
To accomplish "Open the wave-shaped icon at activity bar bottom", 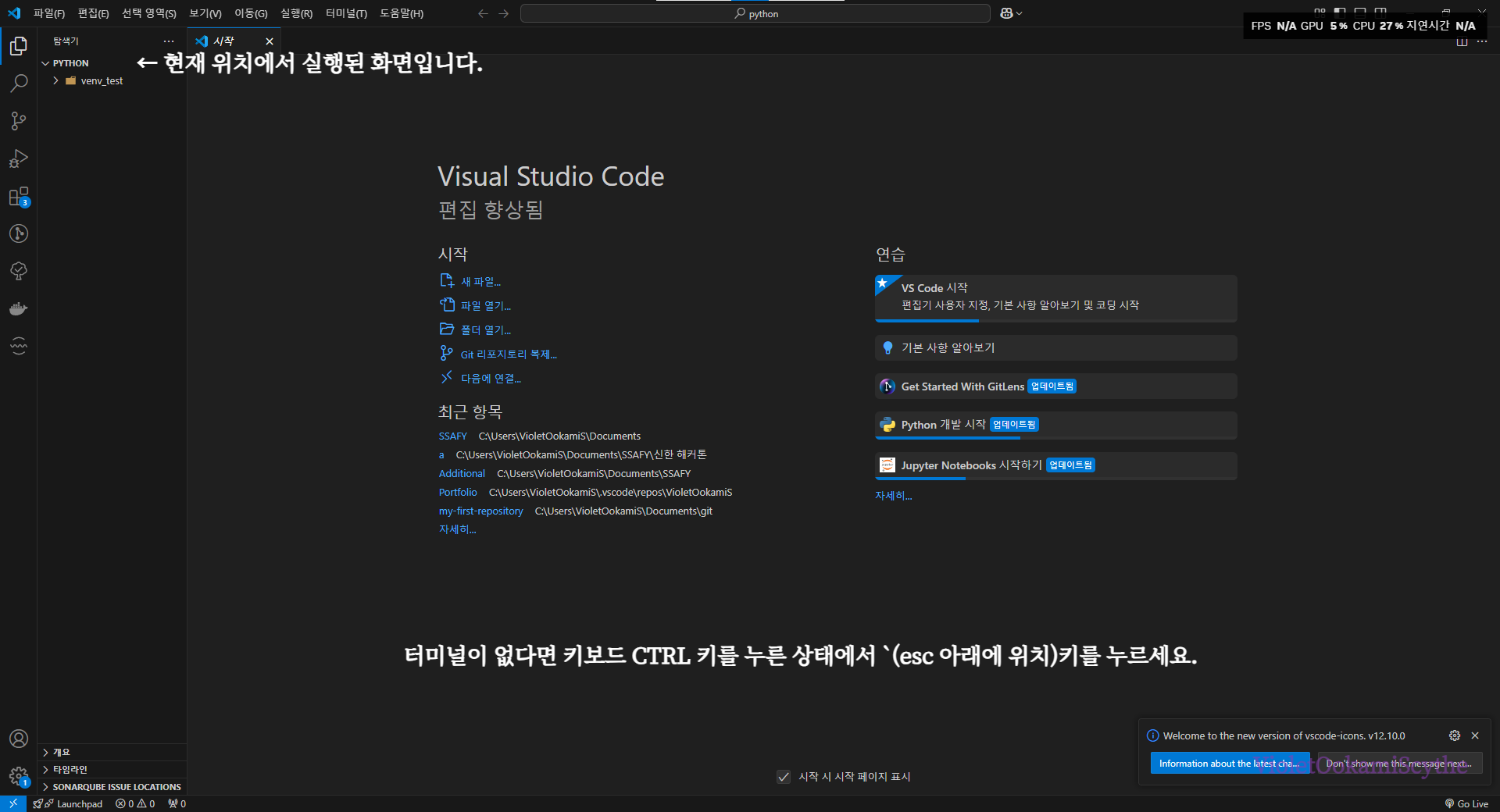I will 19,346.
